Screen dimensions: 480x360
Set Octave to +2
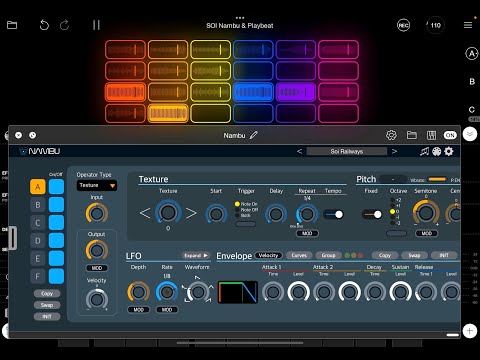(396, 200)
